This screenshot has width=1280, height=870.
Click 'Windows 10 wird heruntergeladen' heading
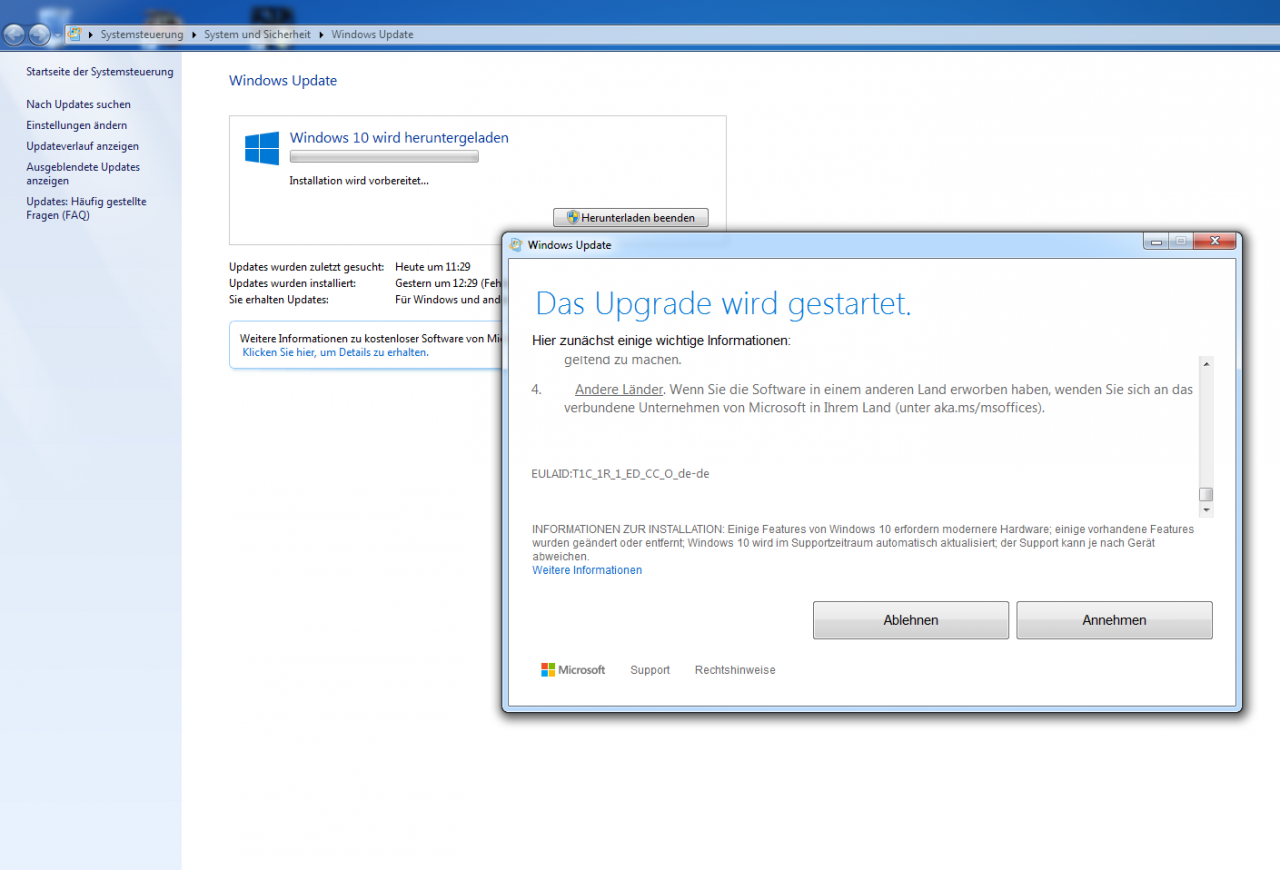coord(399,138)
